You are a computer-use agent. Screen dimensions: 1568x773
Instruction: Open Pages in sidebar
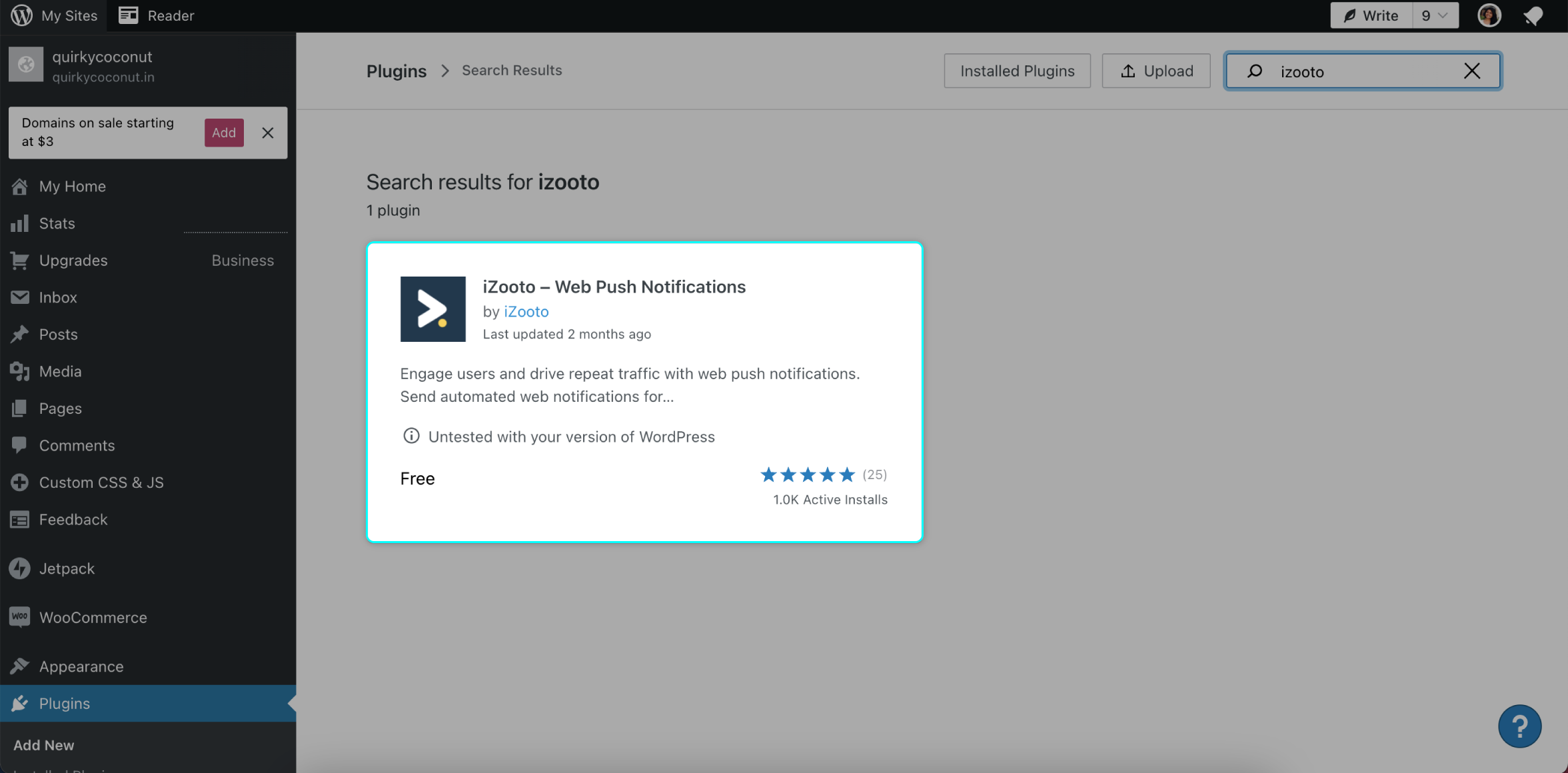[61, 408]
